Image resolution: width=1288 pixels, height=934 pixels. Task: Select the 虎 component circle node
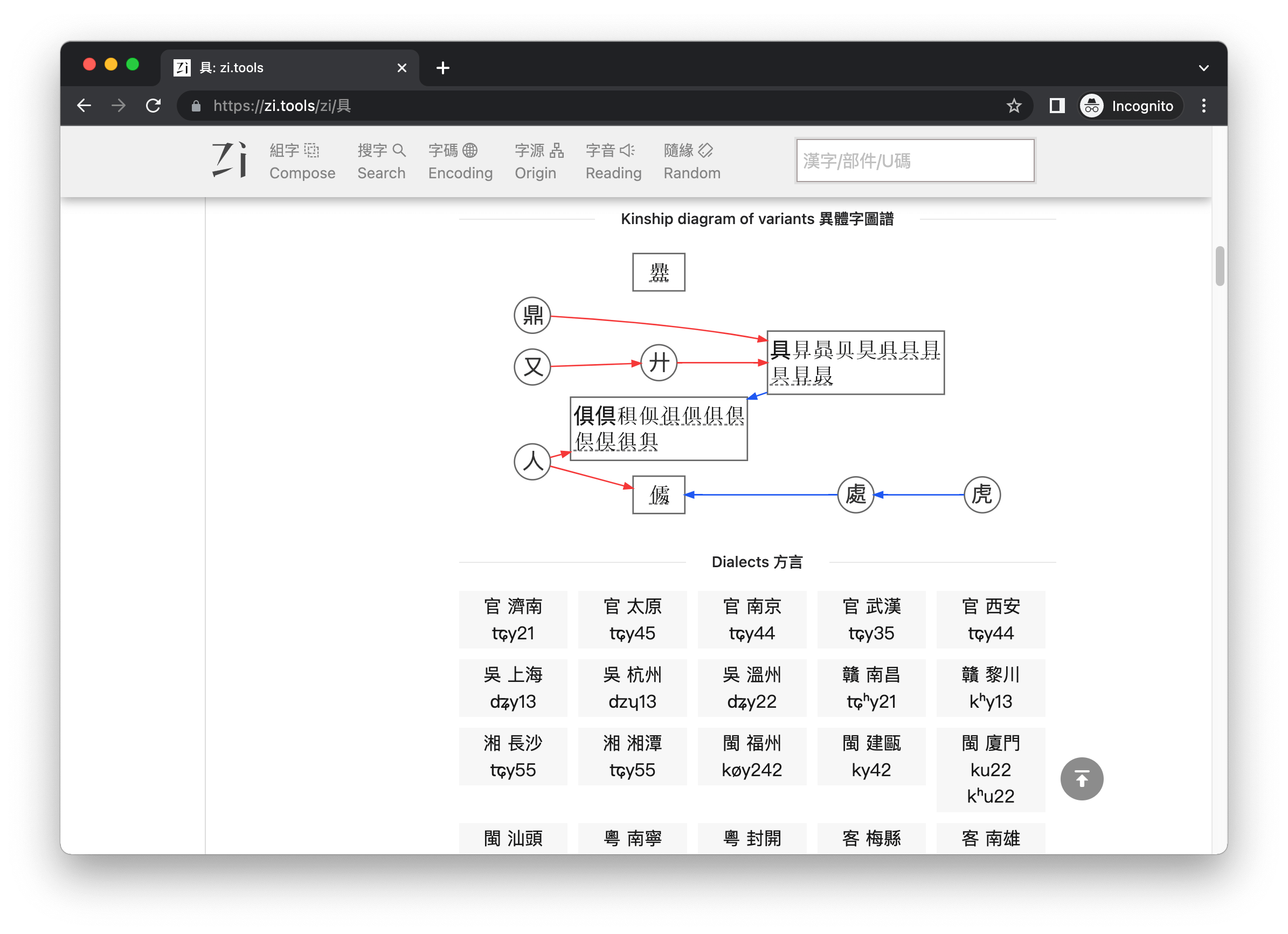click(x=981, y=494)
